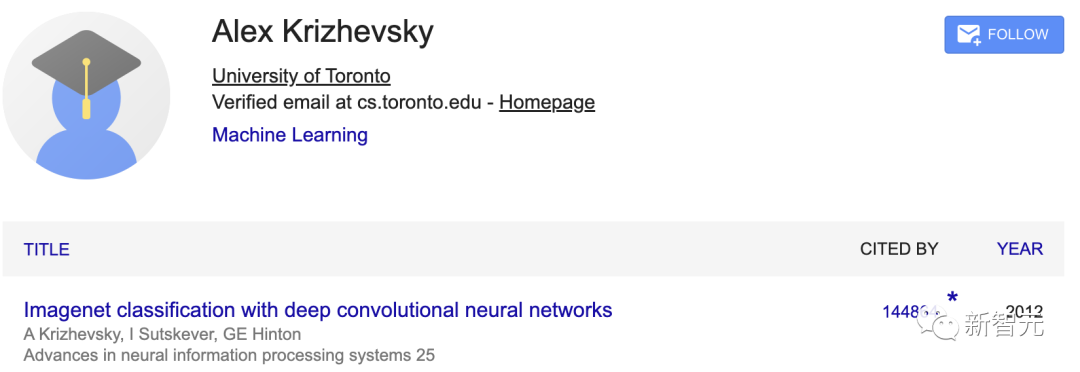Select the Alex Krizhevsky profile name
This screenshot has height=372, width=1080.
pos(322,32)
